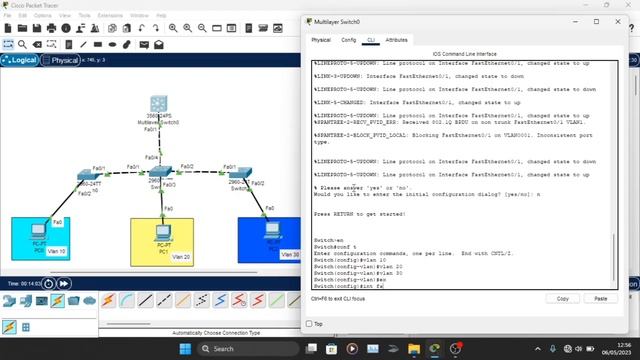This screenshot has height=360, width=640.
Task: Activate the Select tool
Action: (x=8, y=44)
